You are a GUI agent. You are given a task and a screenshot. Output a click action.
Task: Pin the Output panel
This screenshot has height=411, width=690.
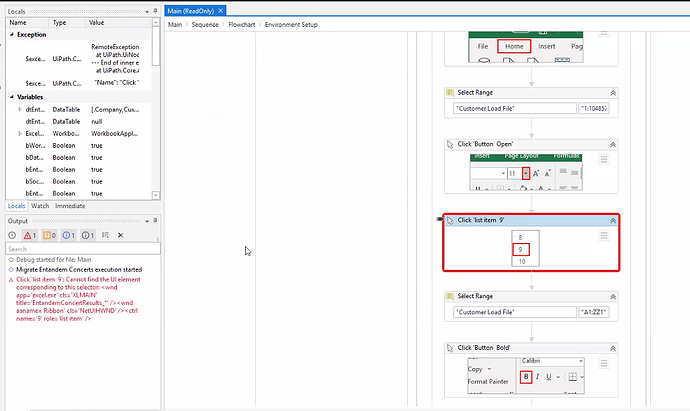point(155,220)
